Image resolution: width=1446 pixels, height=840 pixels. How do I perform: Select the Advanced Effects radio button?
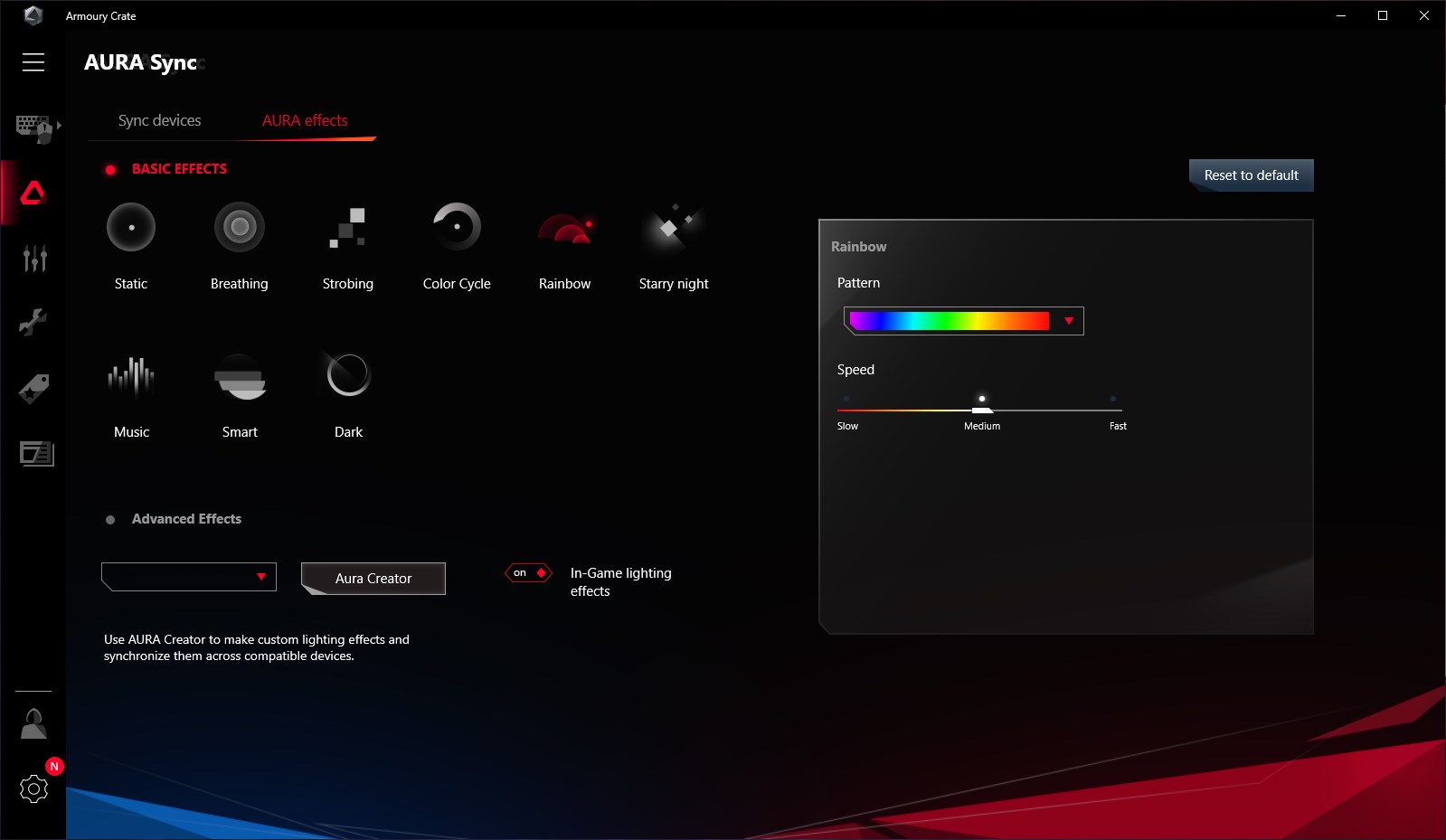[110, 520]
